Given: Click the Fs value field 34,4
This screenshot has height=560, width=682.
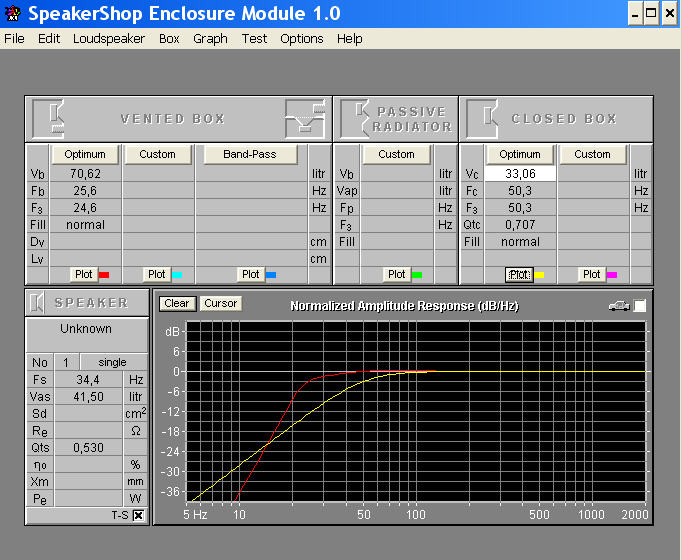Looking at the screenshot, I should [88, 380].
